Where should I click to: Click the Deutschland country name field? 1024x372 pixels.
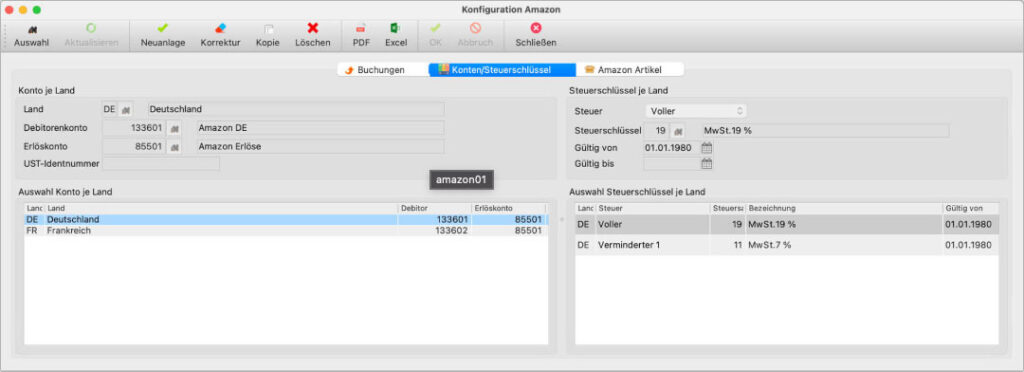pos(296,109)
